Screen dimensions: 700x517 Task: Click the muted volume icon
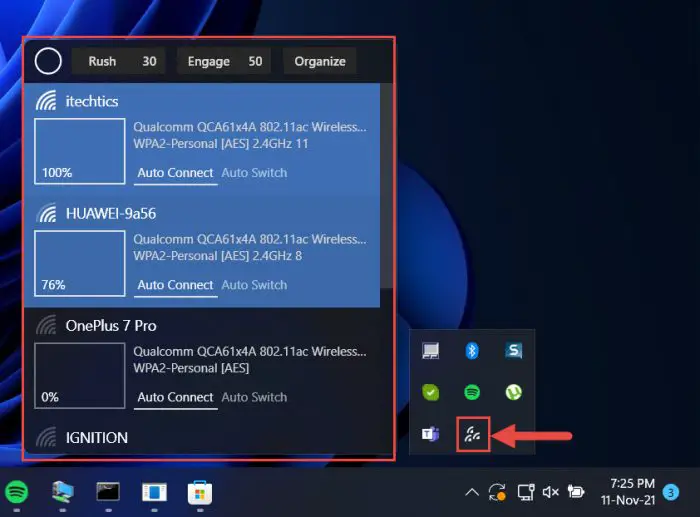(x=550, y=492)
